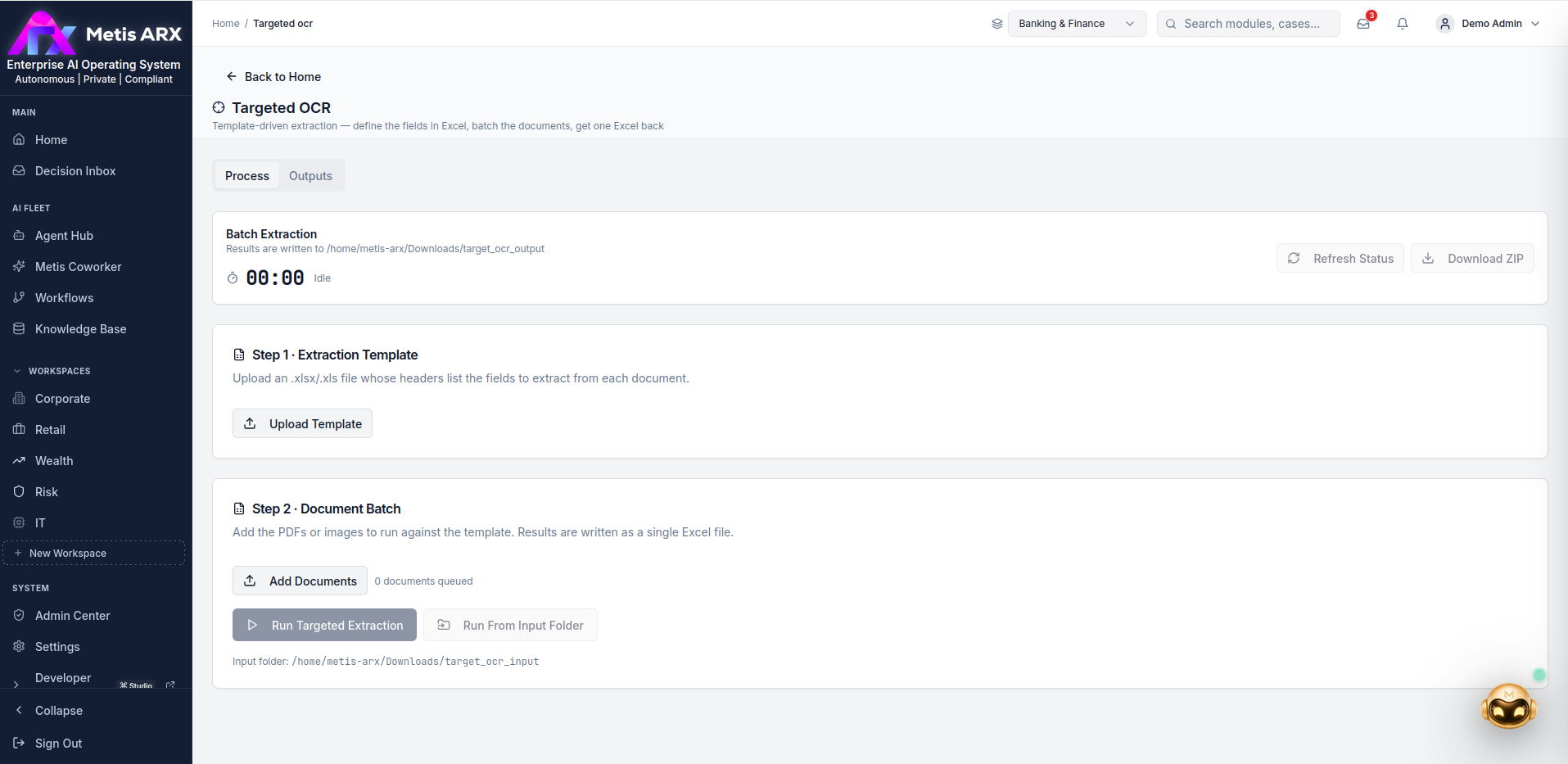Open the Studio external link
The height and width of the screenshot is (764, 1568).
click(x=170, y=685)
